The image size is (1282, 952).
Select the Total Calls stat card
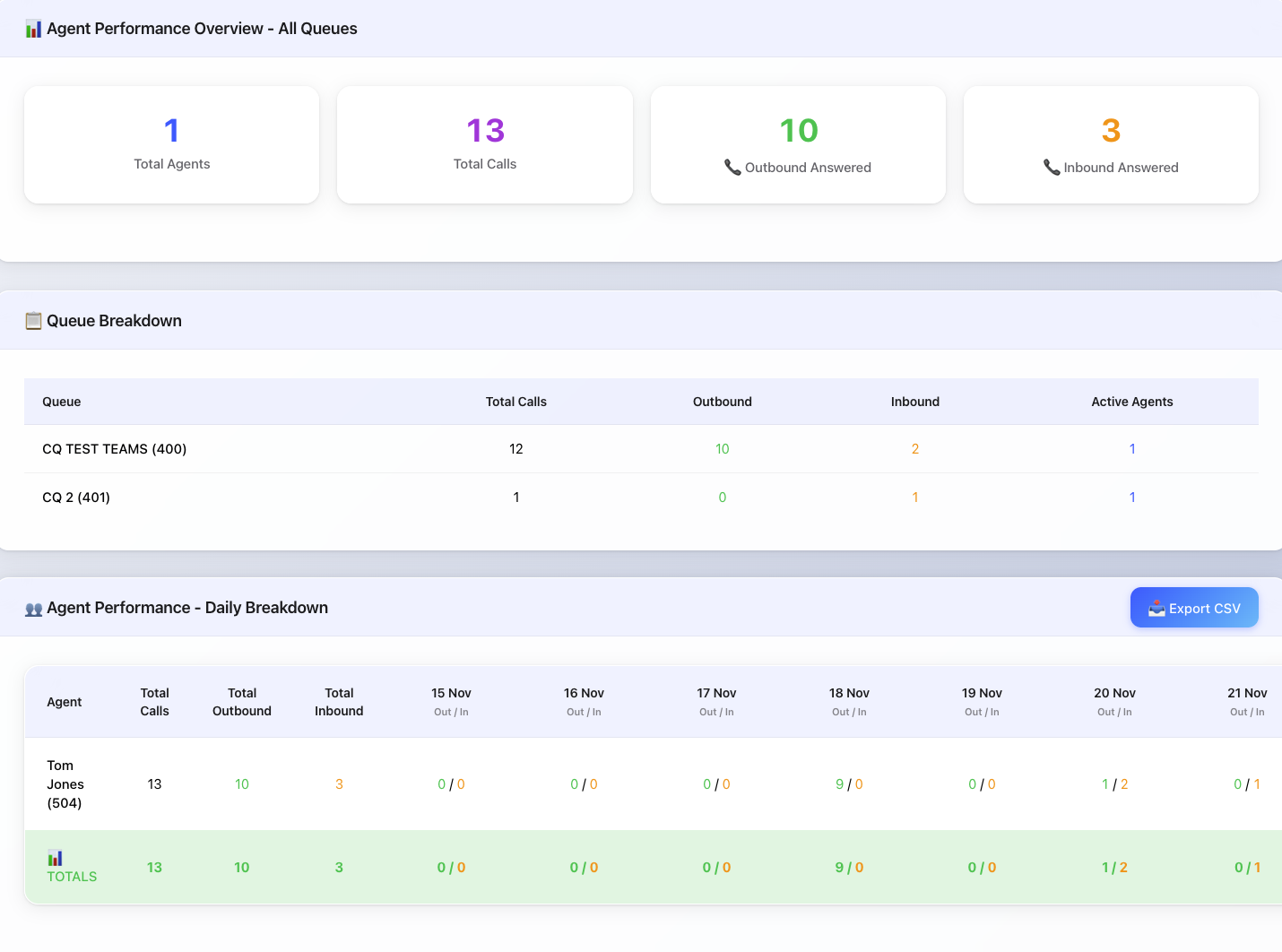tap(484, 144)
